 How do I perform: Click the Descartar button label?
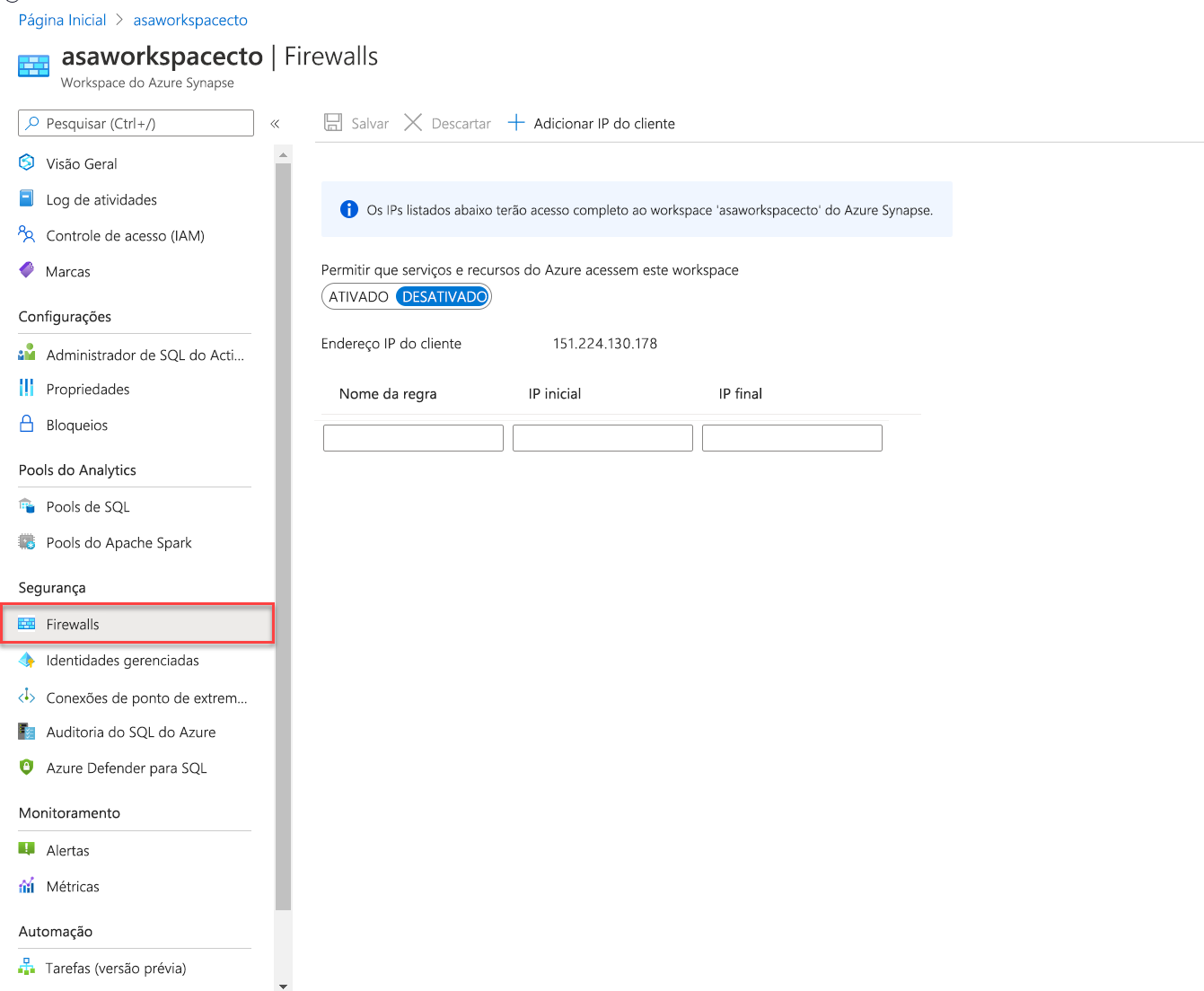461,123
